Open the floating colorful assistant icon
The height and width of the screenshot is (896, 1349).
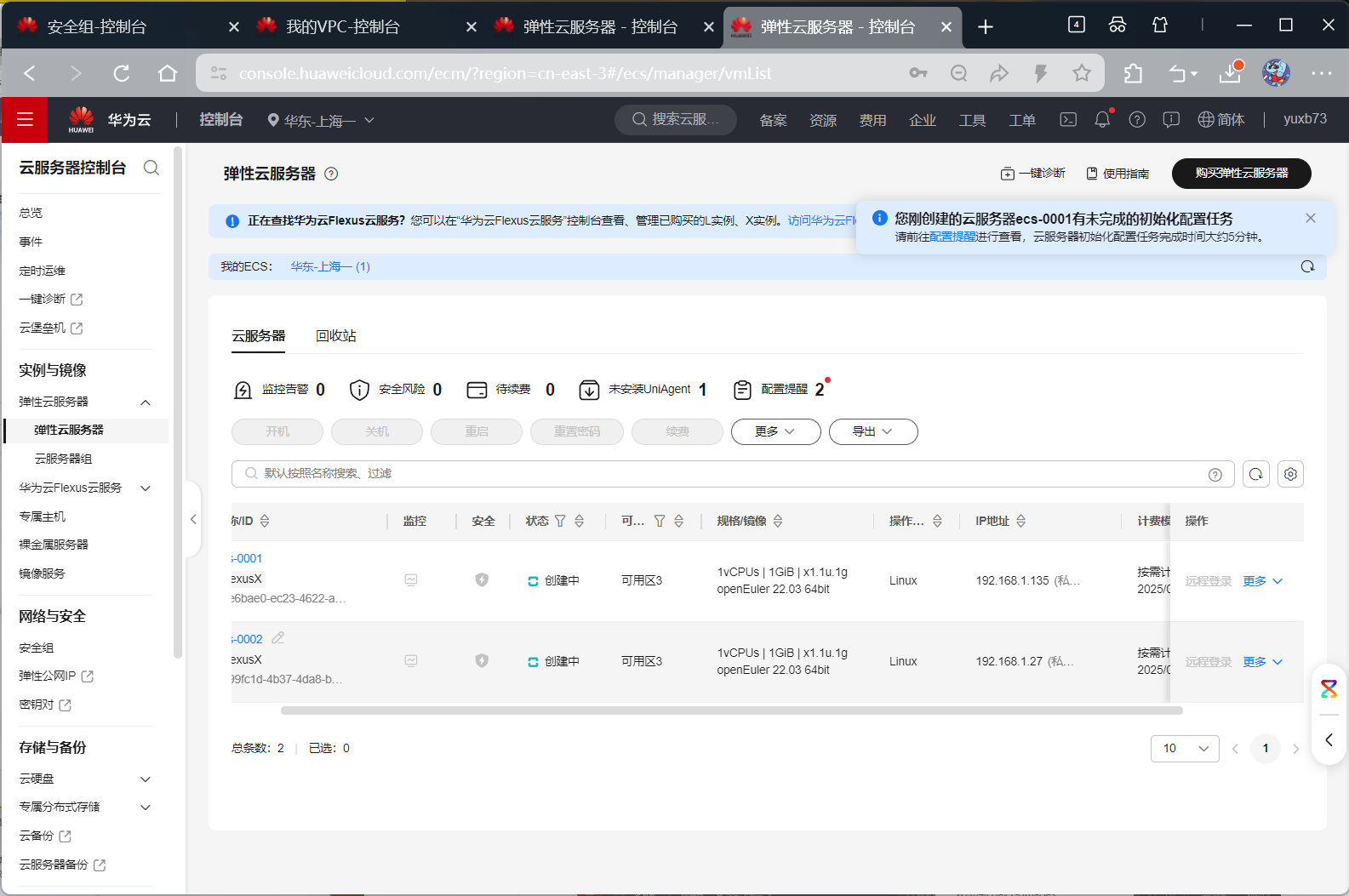(1329, 688)
